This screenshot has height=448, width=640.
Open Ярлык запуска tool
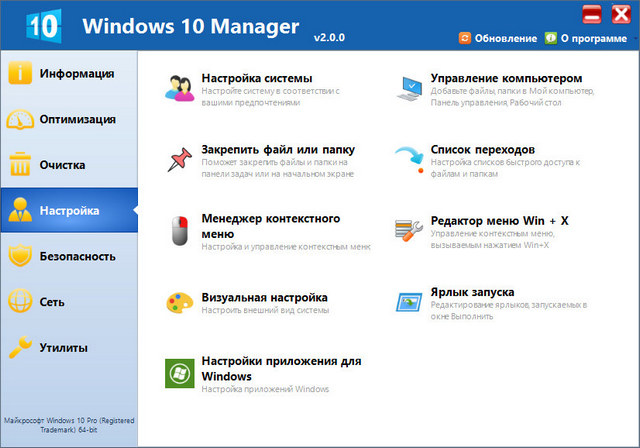point(472,292)
